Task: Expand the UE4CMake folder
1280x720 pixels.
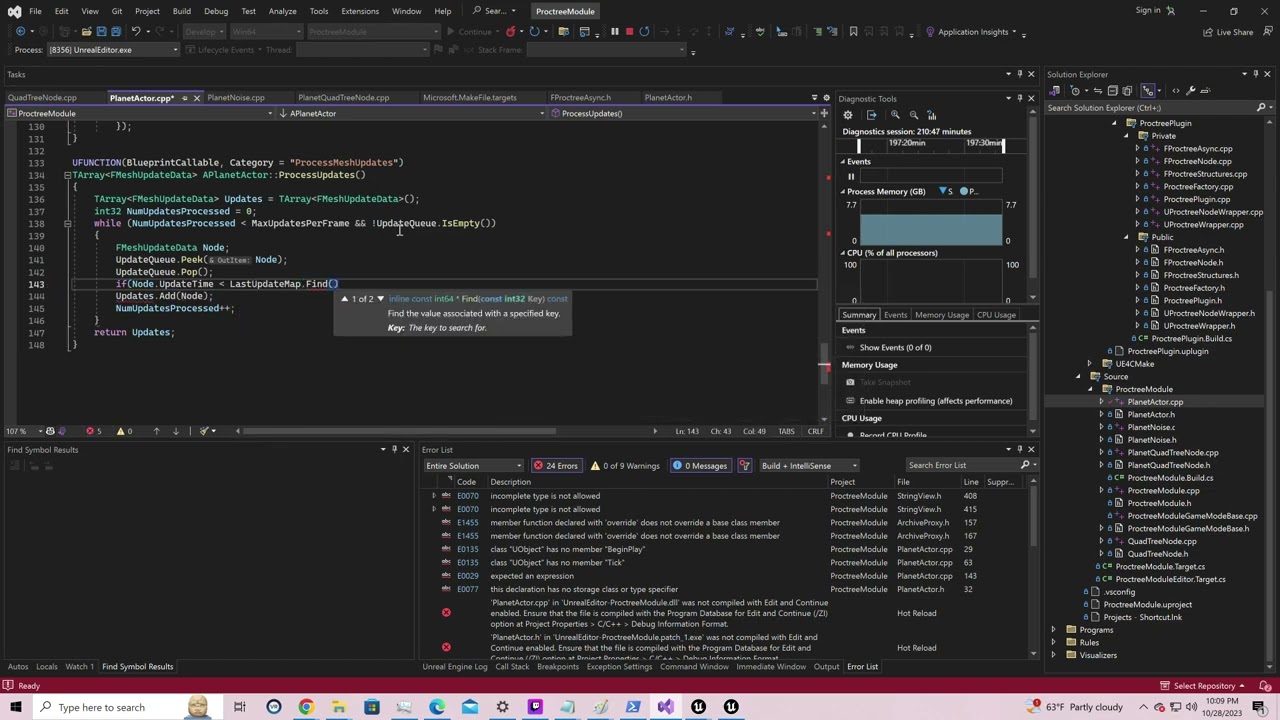Action: point(1090,364)
